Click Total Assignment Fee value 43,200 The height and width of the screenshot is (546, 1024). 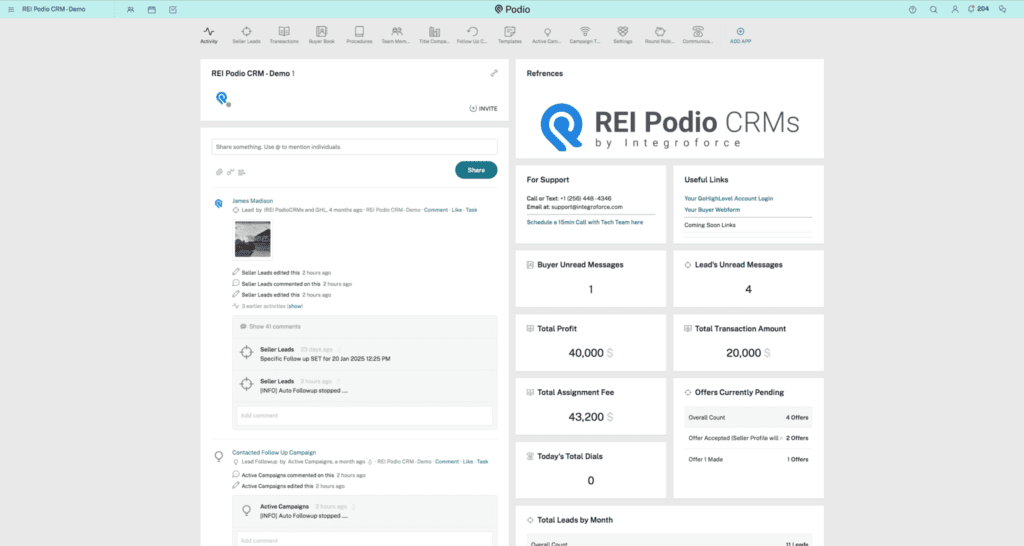(x=586, y=417)
